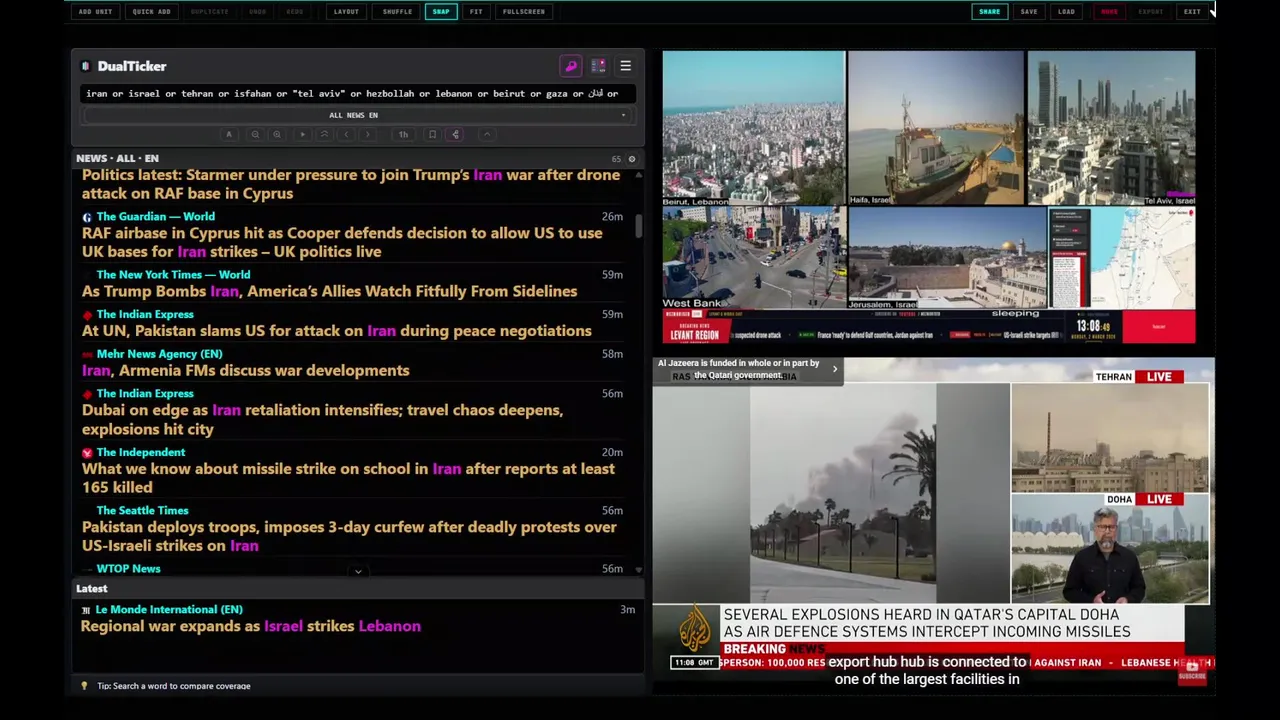Click the Indian Express icon by Pakistan headline
The width and height of the screenshot is (1280, 720).
[x=87, y=315]
